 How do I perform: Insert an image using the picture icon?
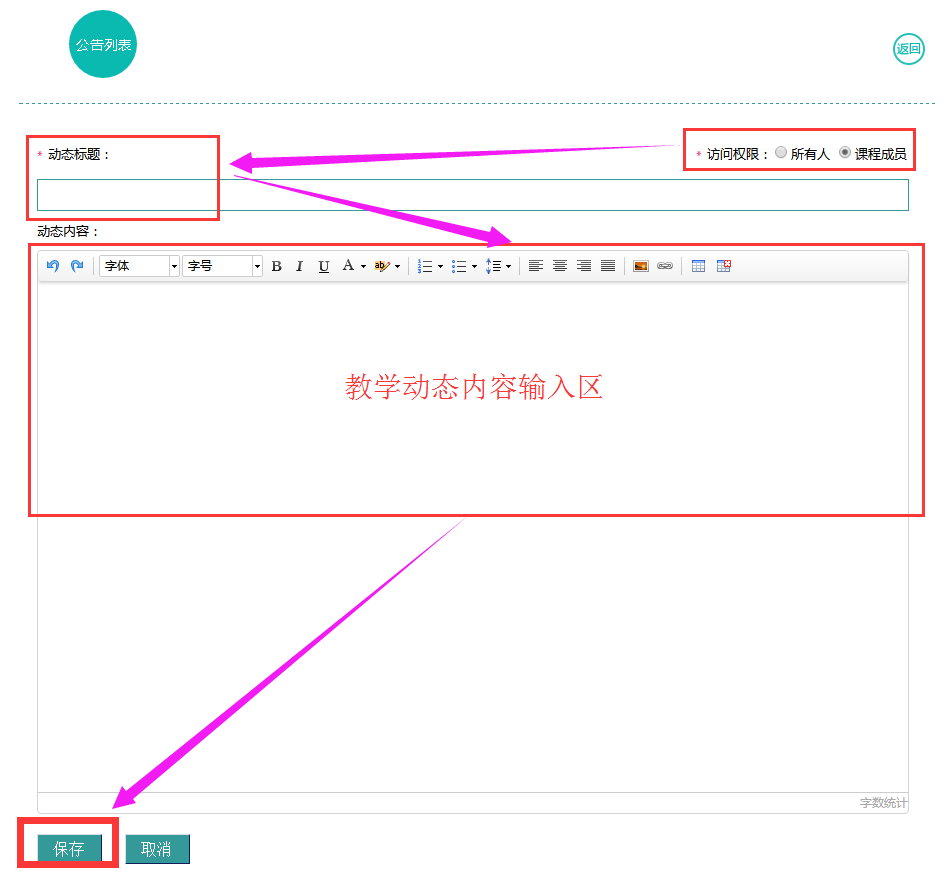tap(641, 266)
